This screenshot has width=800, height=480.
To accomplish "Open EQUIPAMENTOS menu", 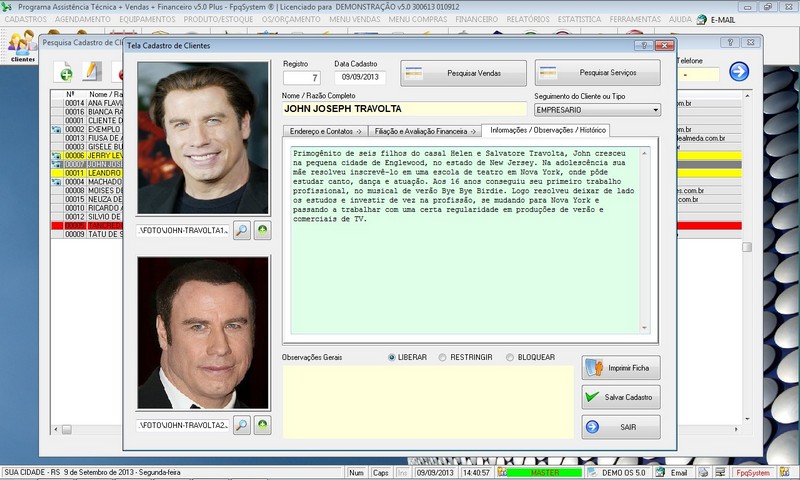I will click(147, 19).
